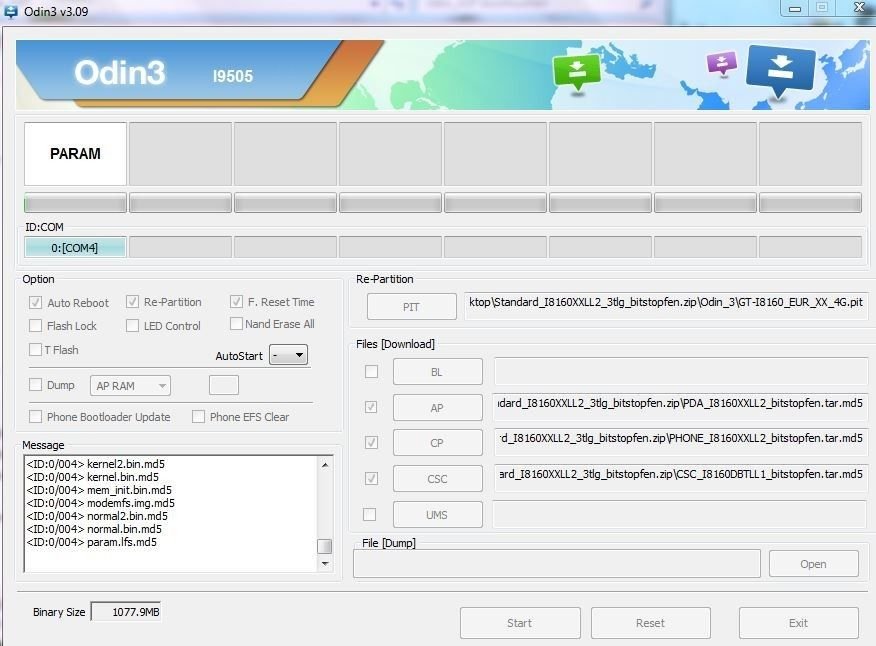
Task: Click the empty UMS file path field
Action: coord(679,514)
